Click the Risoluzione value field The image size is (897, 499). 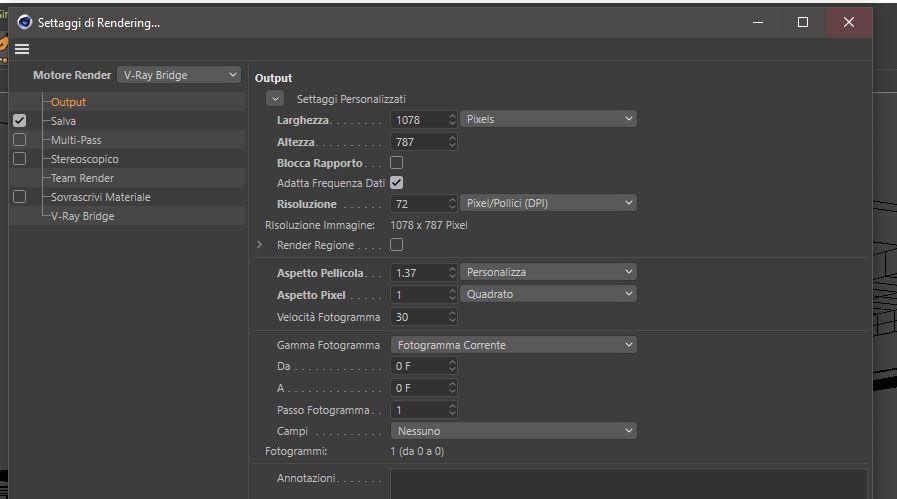pos(419,204)
